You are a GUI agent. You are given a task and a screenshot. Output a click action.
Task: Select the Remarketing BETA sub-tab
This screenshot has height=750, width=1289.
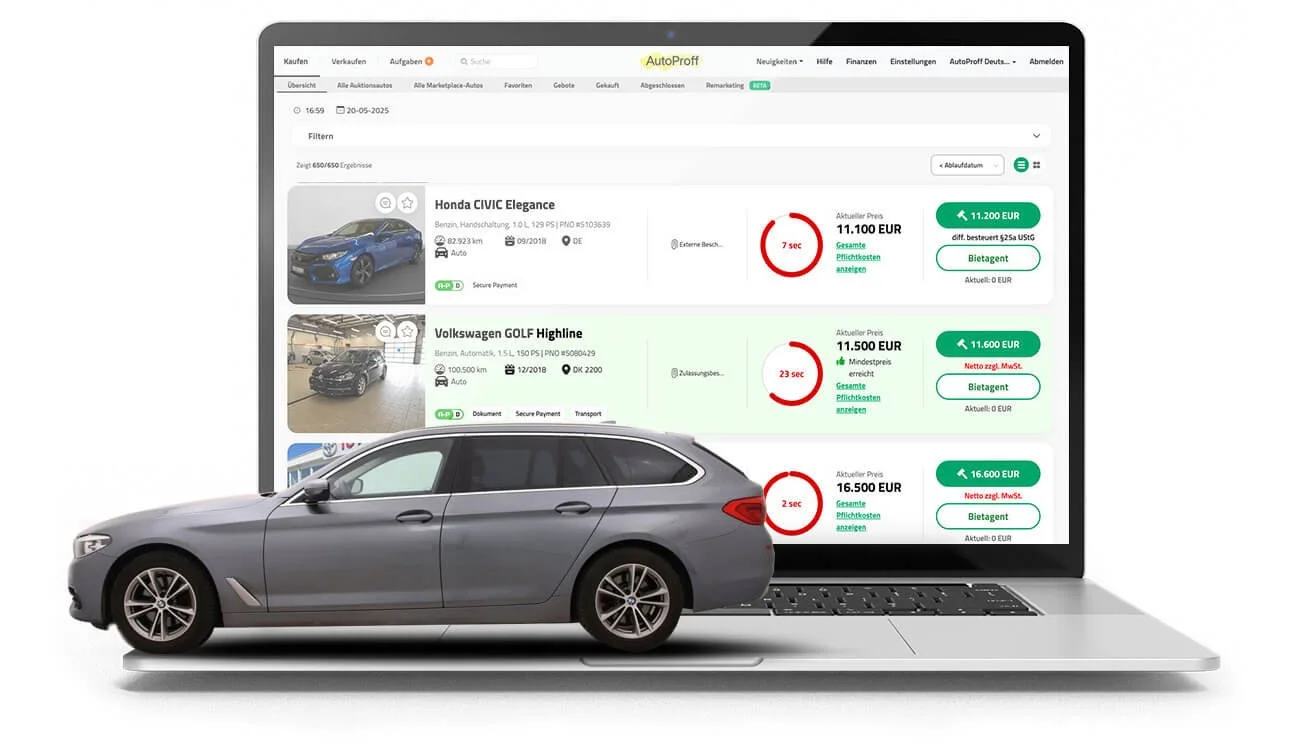click(x=737, y=85)
